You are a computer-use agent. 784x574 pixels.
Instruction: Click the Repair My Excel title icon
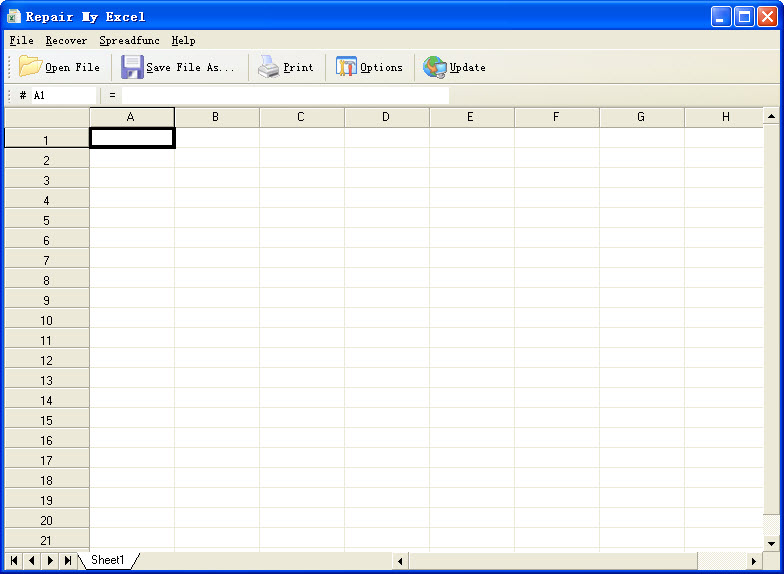tap(14, 16)
